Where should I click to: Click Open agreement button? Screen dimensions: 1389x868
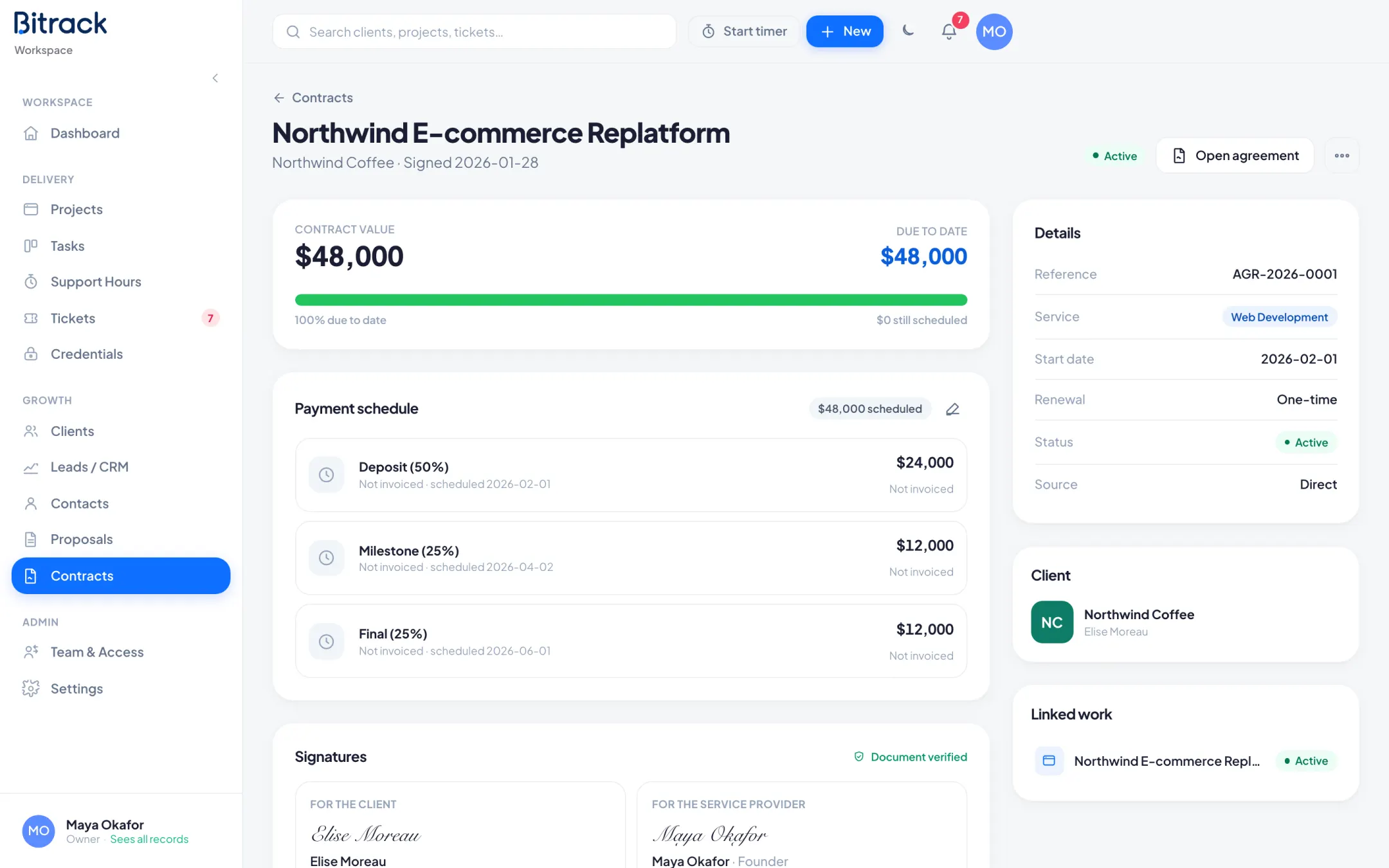[1235, 156]
